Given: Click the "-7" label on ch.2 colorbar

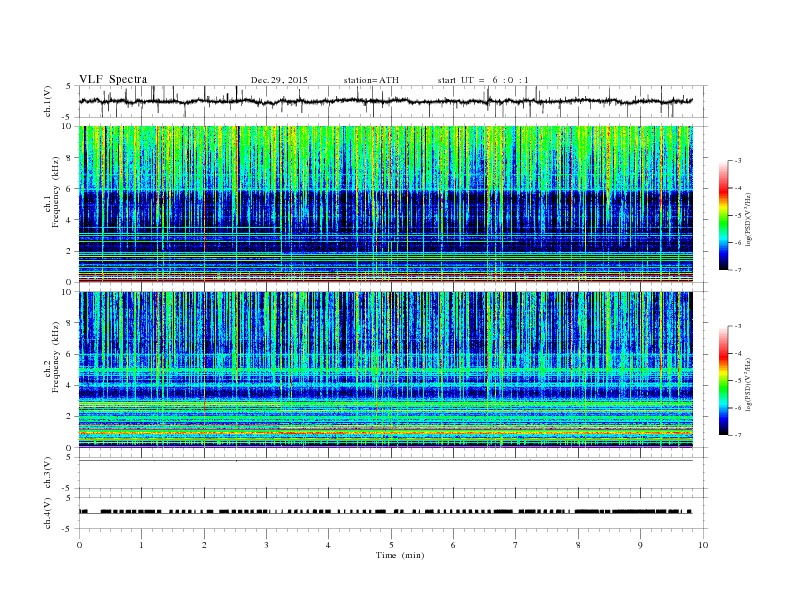Looking at the screenshot, I should [738, 435].
